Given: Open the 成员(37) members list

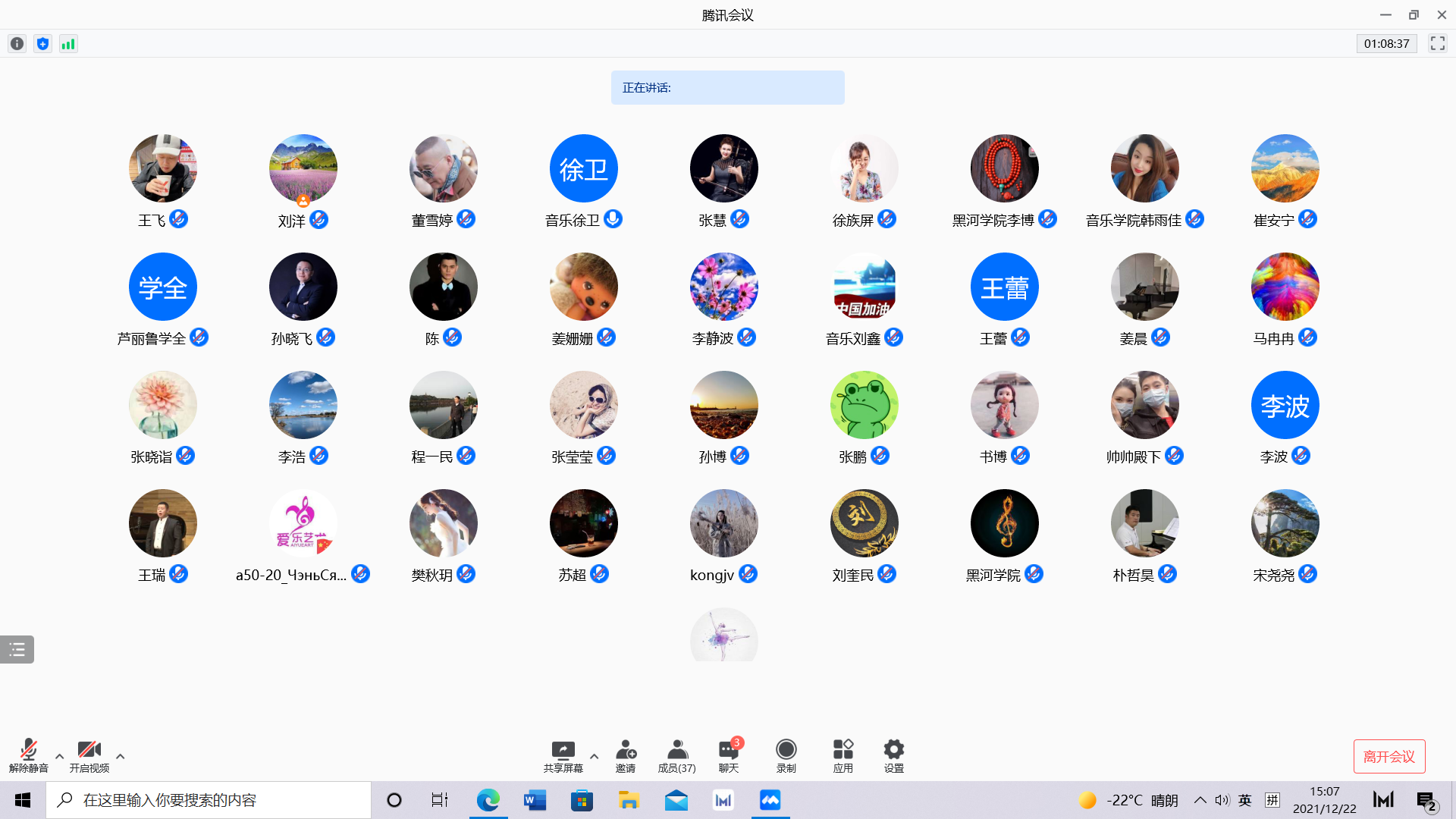Looking at the screenshot, I should pos(677,756).
